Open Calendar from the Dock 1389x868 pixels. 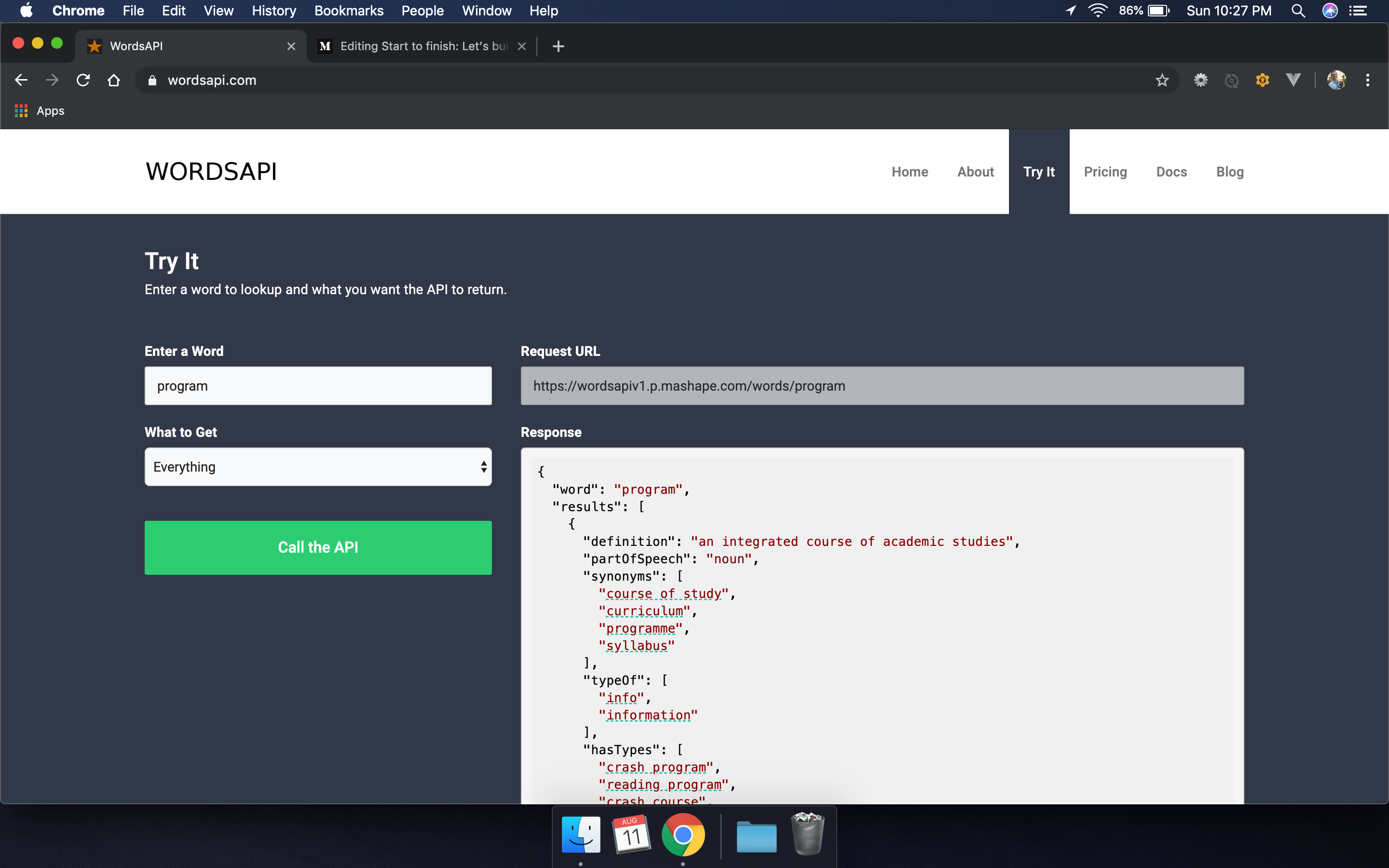click(x=632, y=834)
